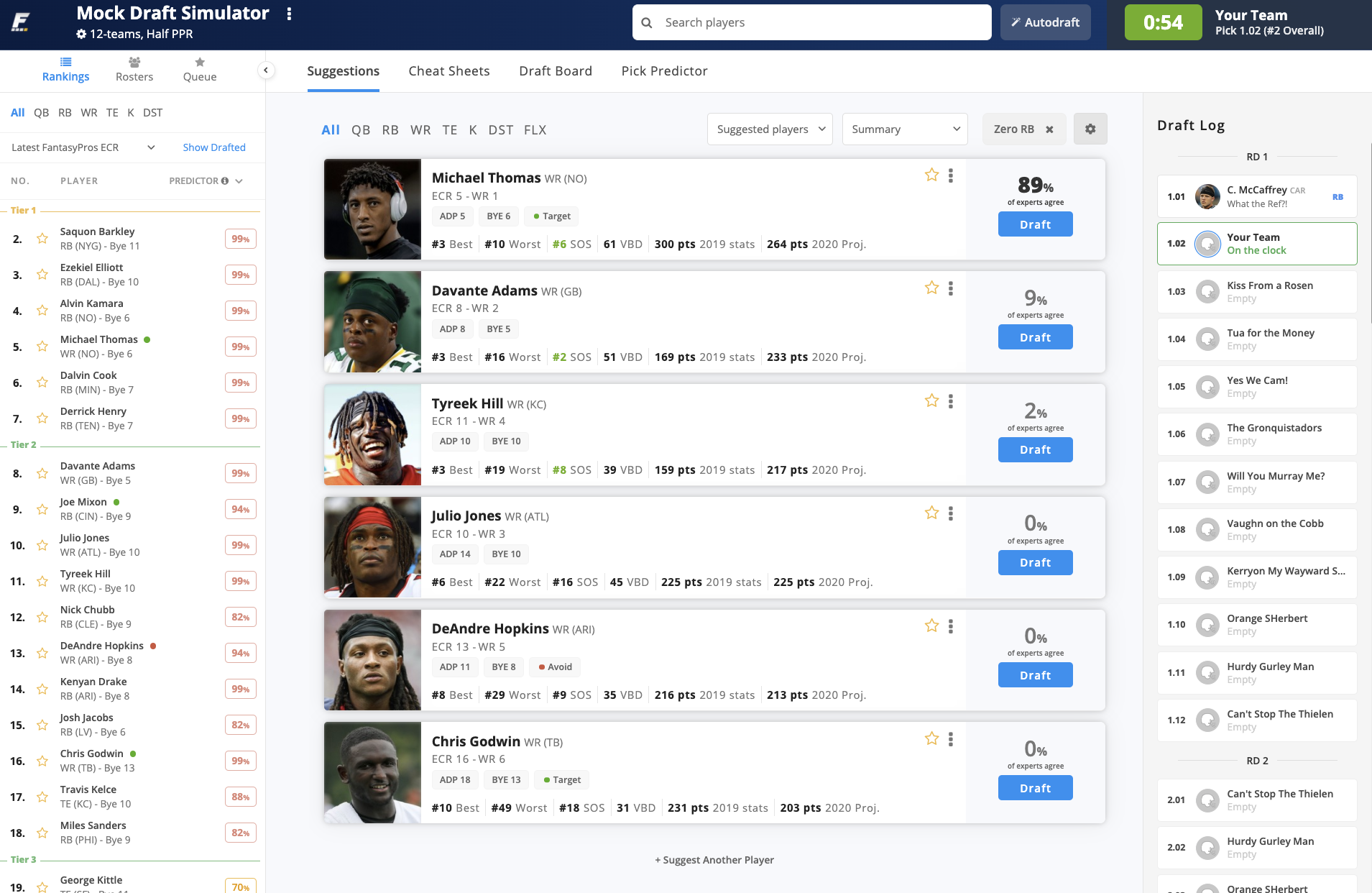This screenshot has height=893, width=1372.
Task: Select the Suggestions tab
Action: 344,71
